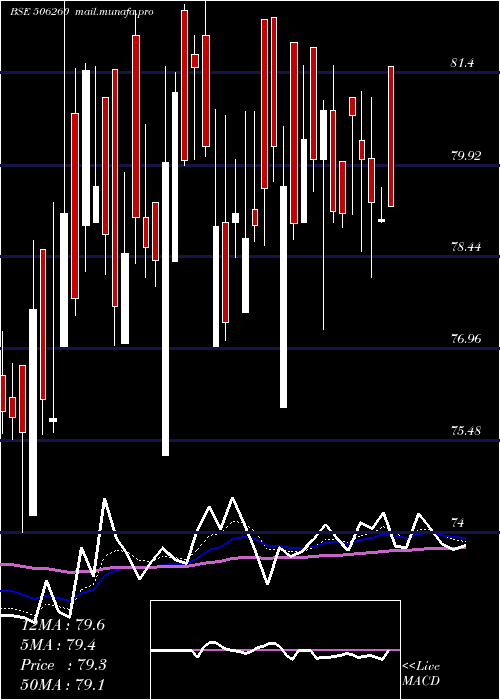Click the 81.4 price level label
The height and width of the screenshot is (700, 500).
(x=462, y=63)
